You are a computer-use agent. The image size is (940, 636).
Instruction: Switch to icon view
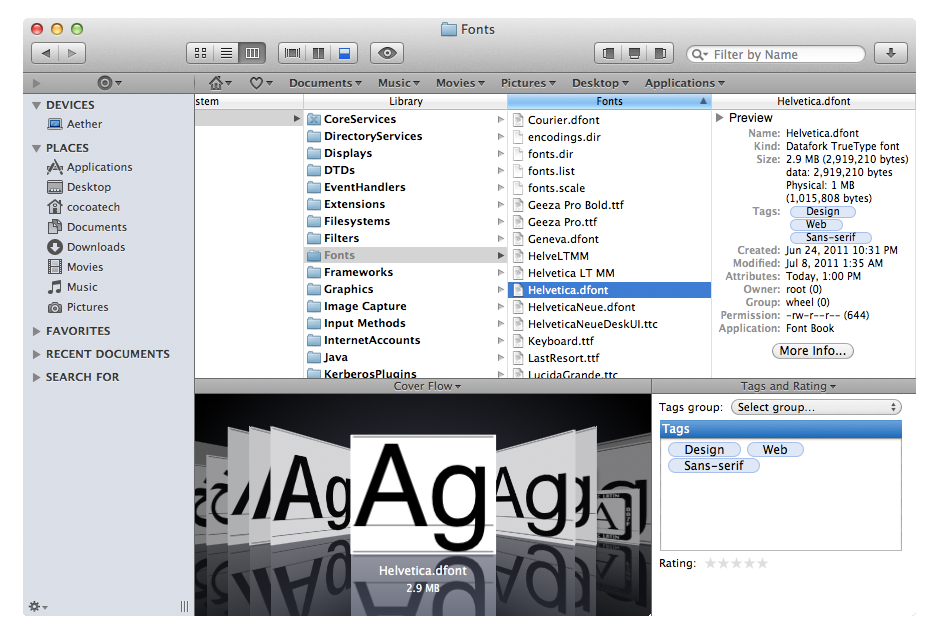(x=200, y=53)
